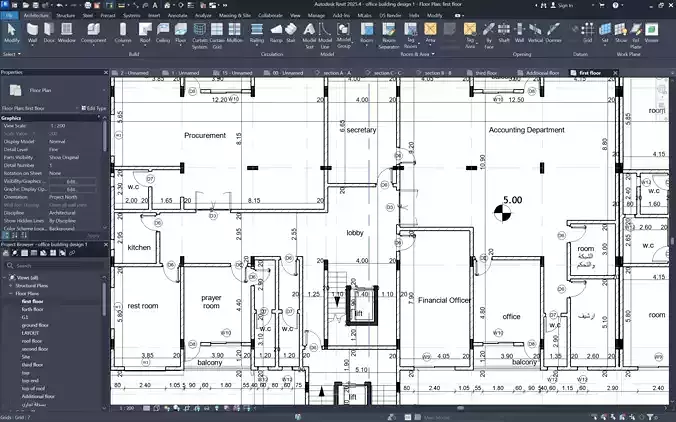Screen dimensions: 676x422
Task: Select the By Face opening tool
Action: (x=488, y=35)
